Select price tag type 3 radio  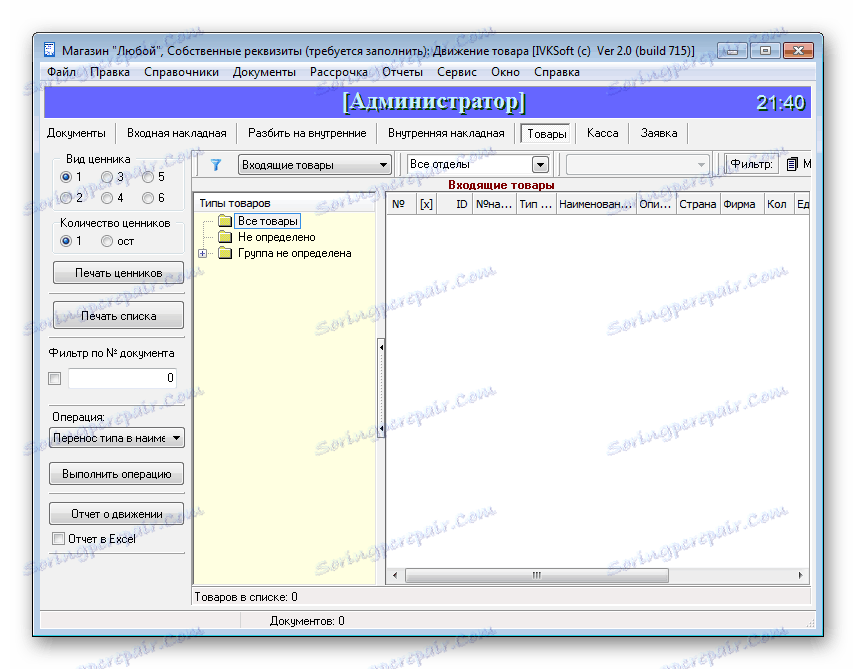(107, 177)
